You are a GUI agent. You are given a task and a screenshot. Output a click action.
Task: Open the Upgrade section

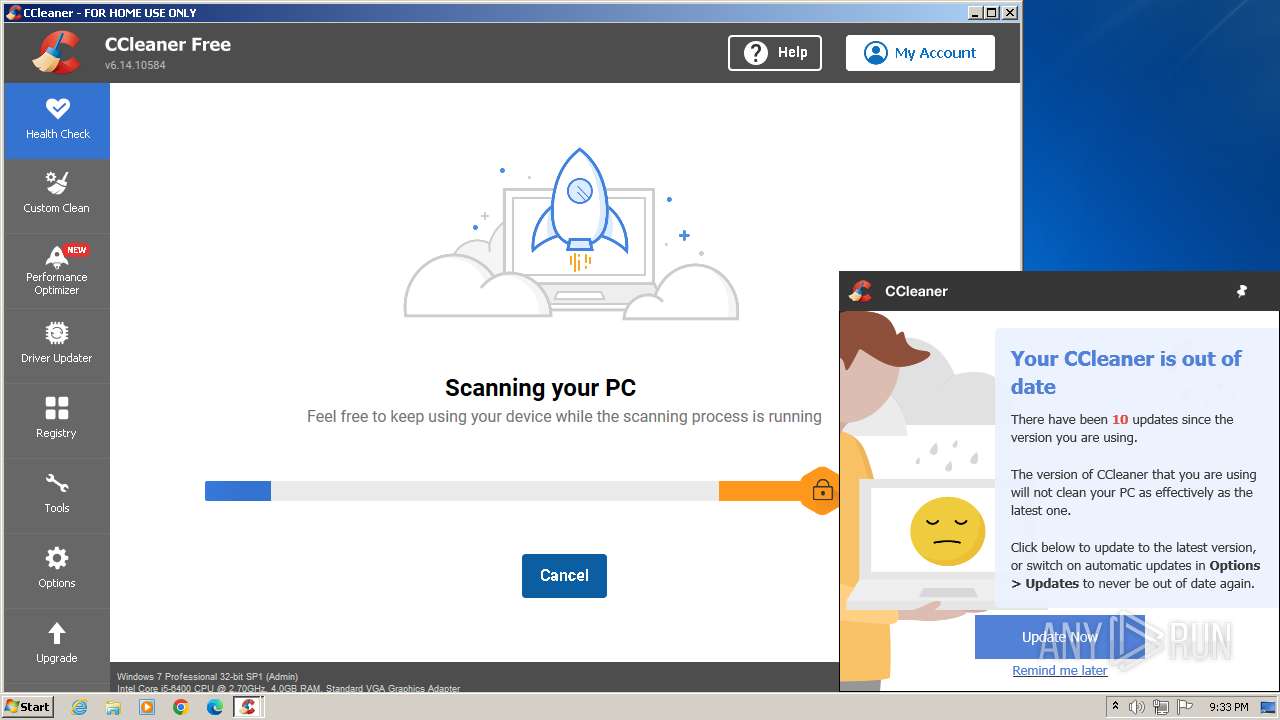(57, 646)
